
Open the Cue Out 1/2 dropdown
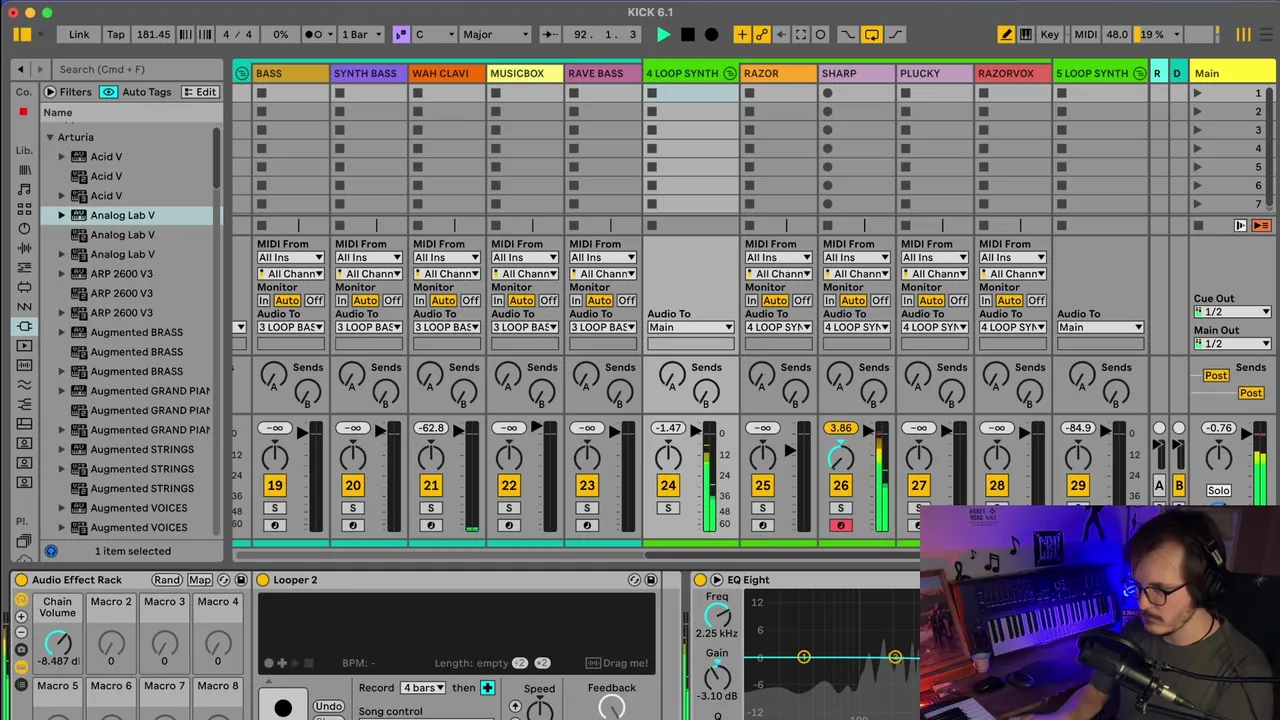(1232, 312)
